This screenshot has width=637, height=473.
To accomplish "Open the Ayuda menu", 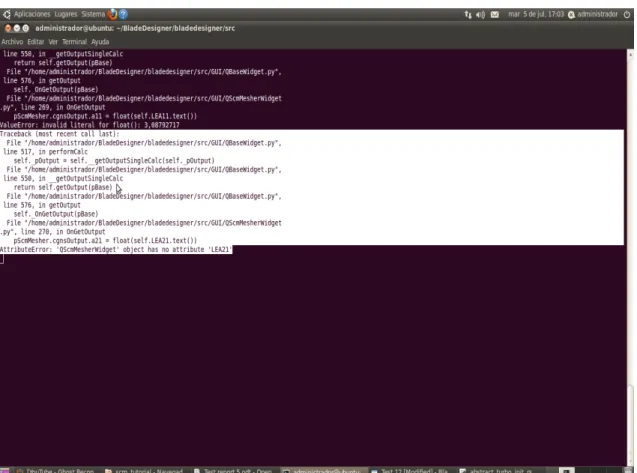I will pos(100,42).
